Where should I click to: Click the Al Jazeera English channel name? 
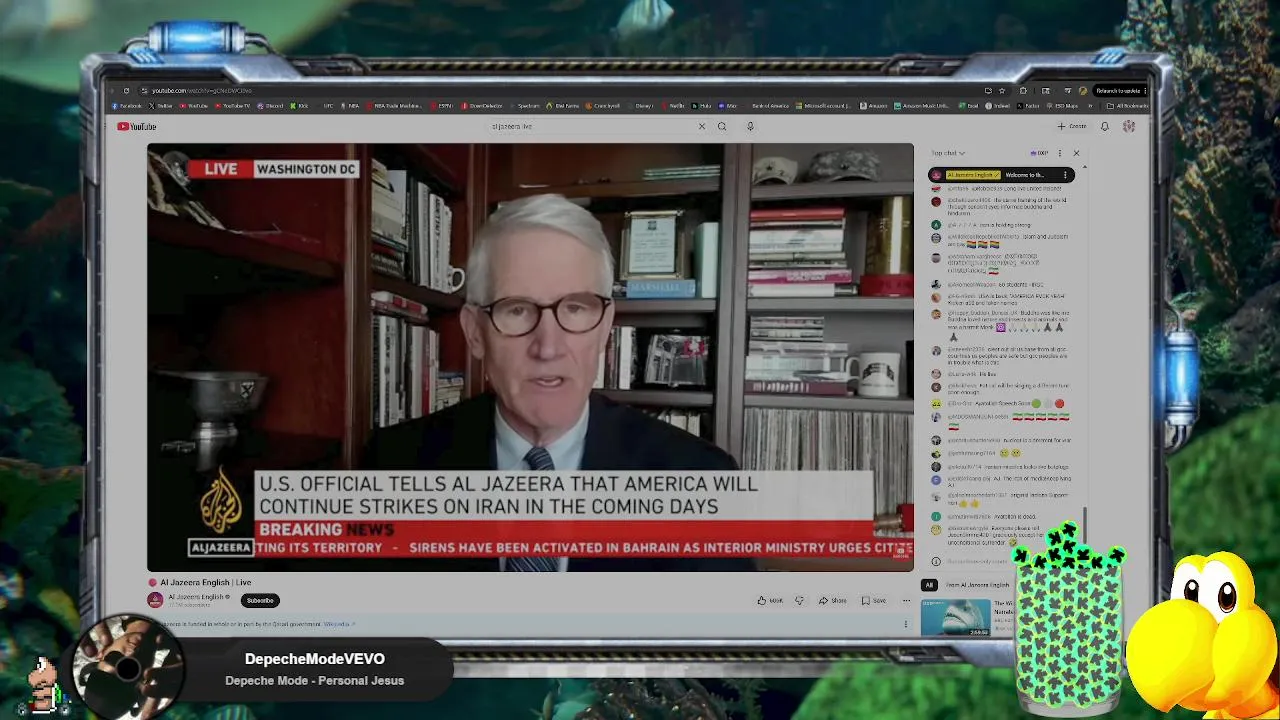(x=196, y=597)
